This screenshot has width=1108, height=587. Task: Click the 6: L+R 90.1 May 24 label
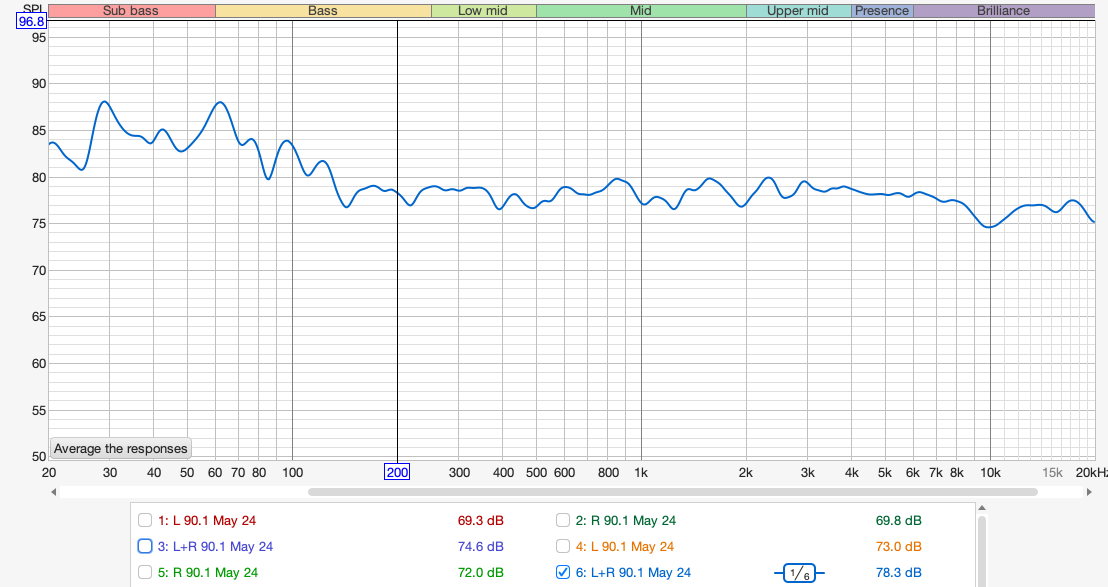(x=633, y=572)
